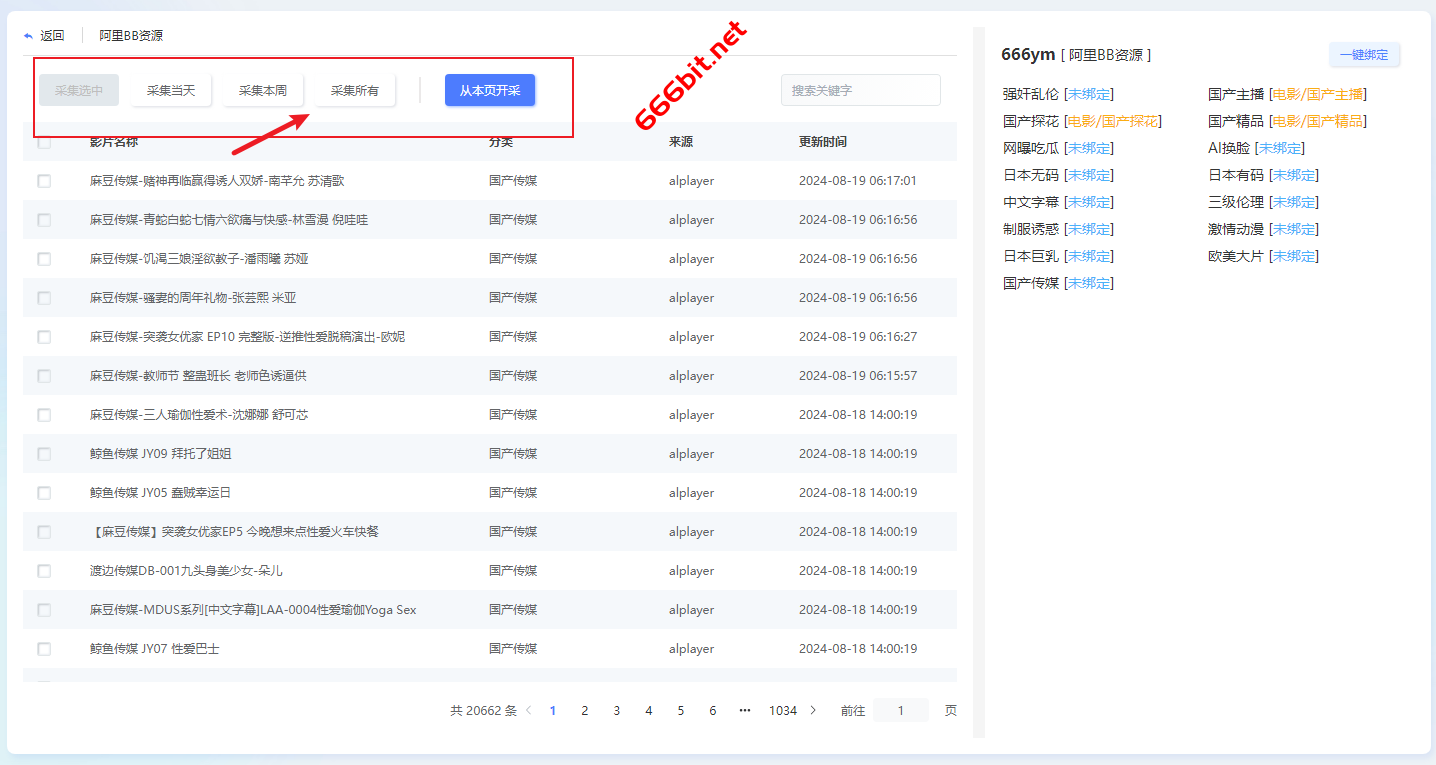Click the 前往 page number input box
The width and height of the screenshot is (1436, 765).
click(900, 711)
